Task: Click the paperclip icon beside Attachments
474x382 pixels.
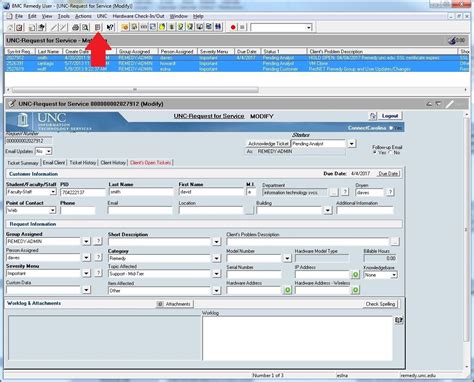Action: coord(160,304)
